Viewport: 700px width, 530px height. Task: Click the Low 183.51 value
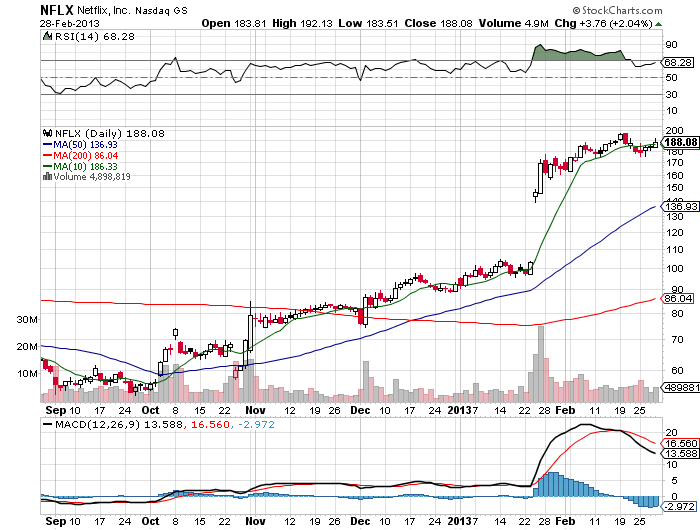(x=368, y=23)
